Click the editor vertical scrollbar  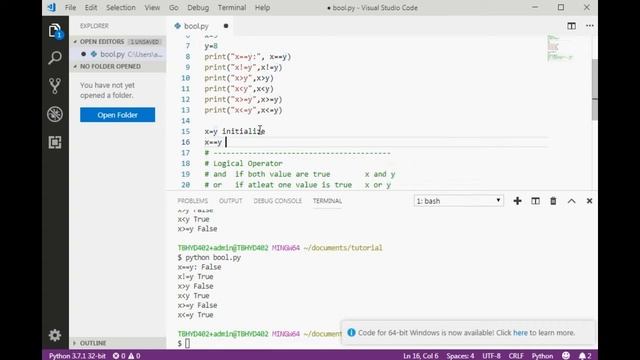click(595, 90)
